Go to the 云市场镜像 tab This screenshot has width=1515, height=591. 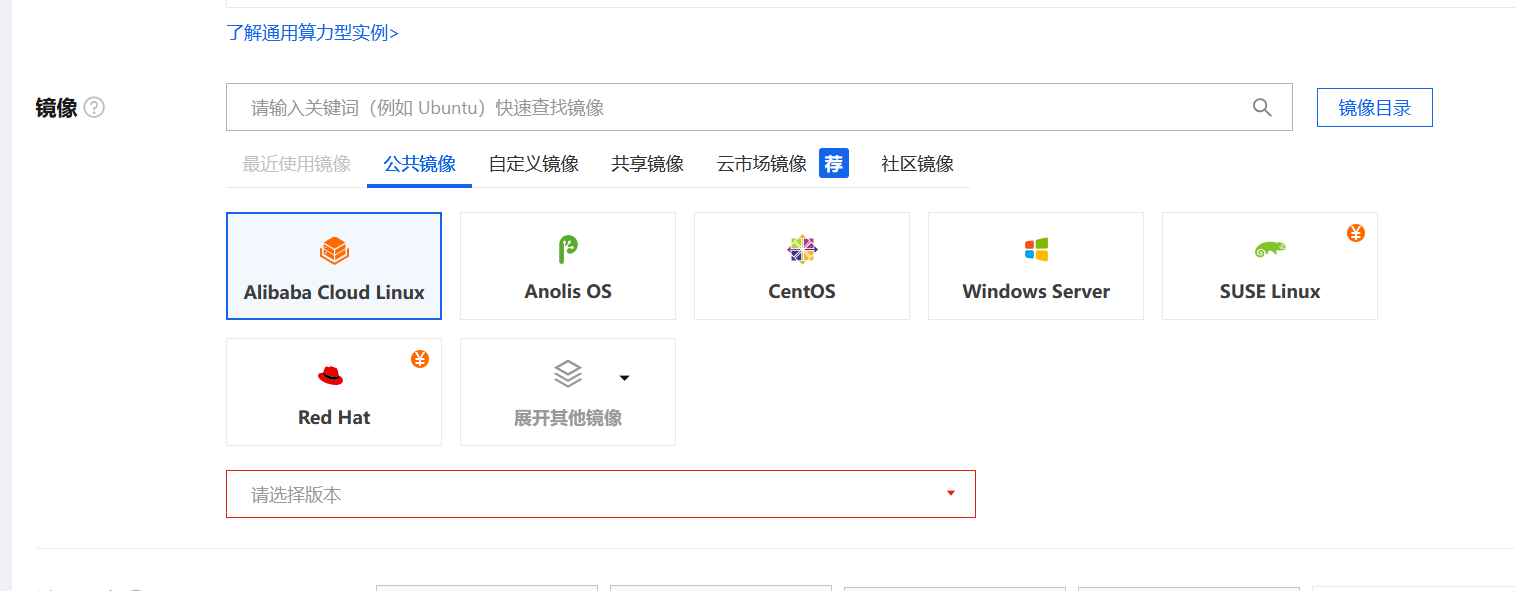[762, 164]
